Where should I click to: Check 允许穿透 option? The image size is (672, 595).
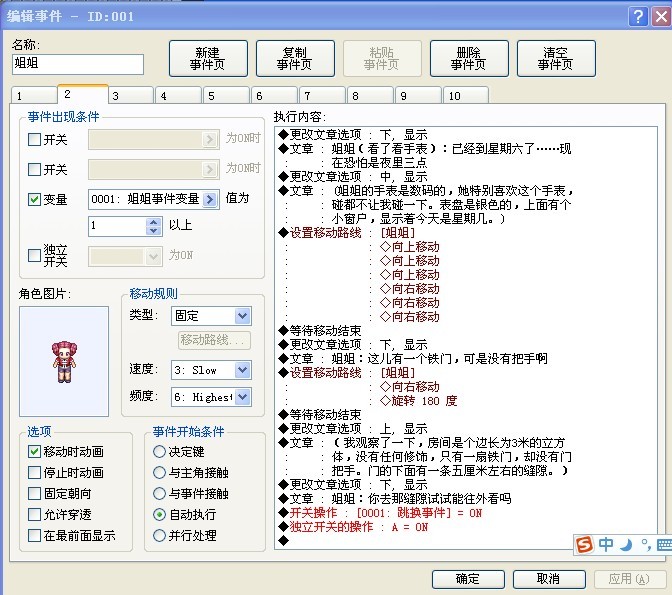(34, 514)
